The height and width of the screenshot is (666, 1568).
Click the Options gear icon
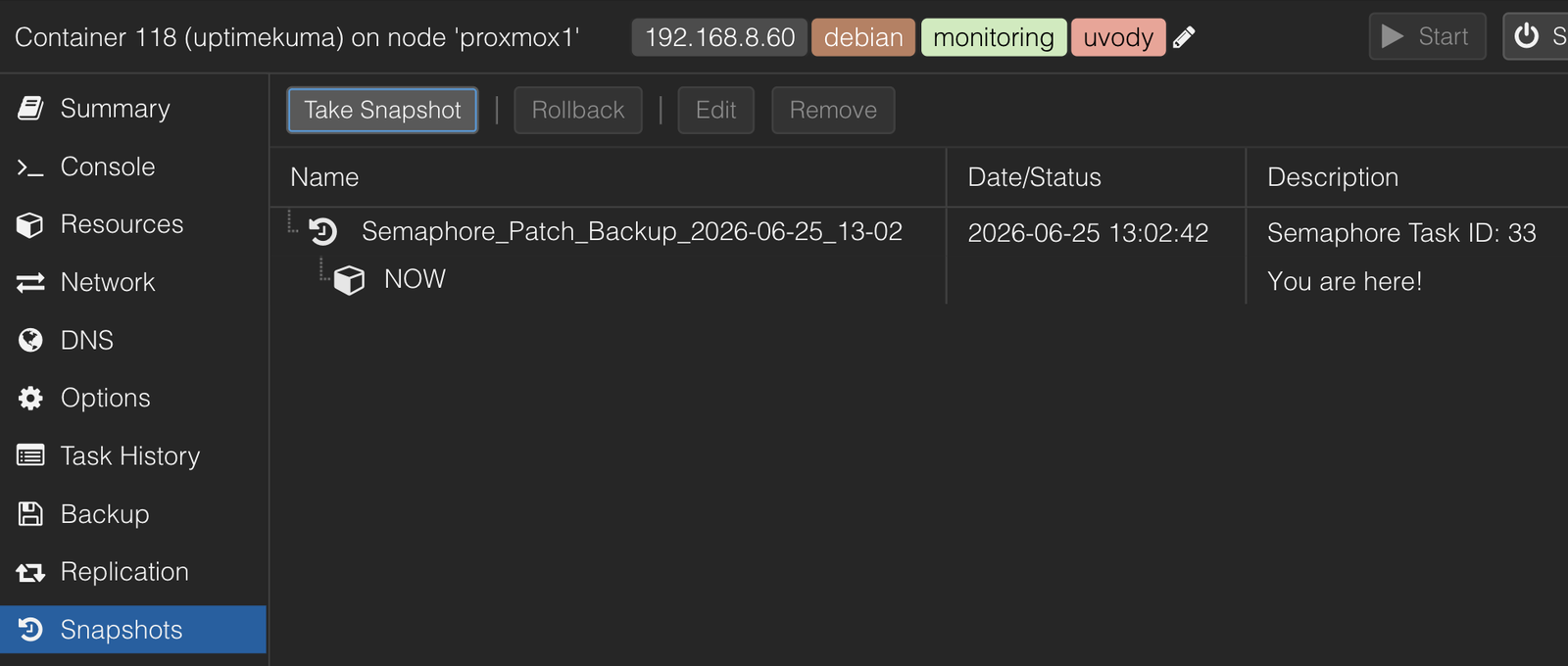(x=30, y=398)
